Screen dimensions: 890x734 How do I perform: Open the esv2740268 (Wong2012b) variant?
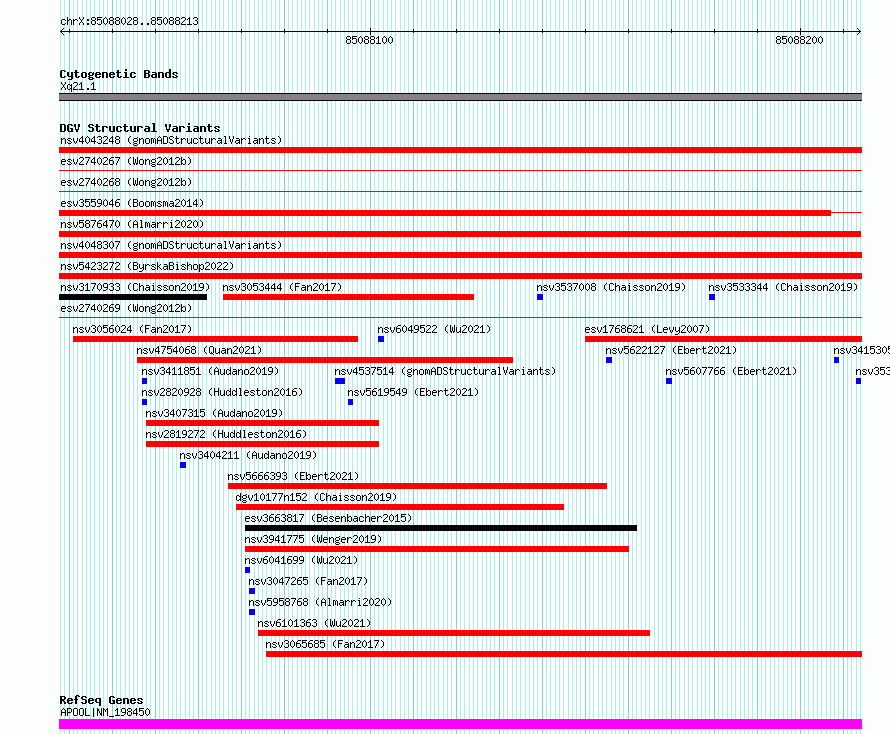point(126,182)
